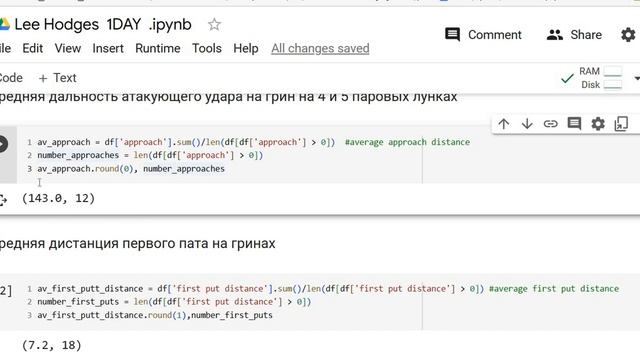640x360 pixels.
Task: Rename notebook title Lee Hodges 1DAY .ipynb
Action: coord(103,24)
